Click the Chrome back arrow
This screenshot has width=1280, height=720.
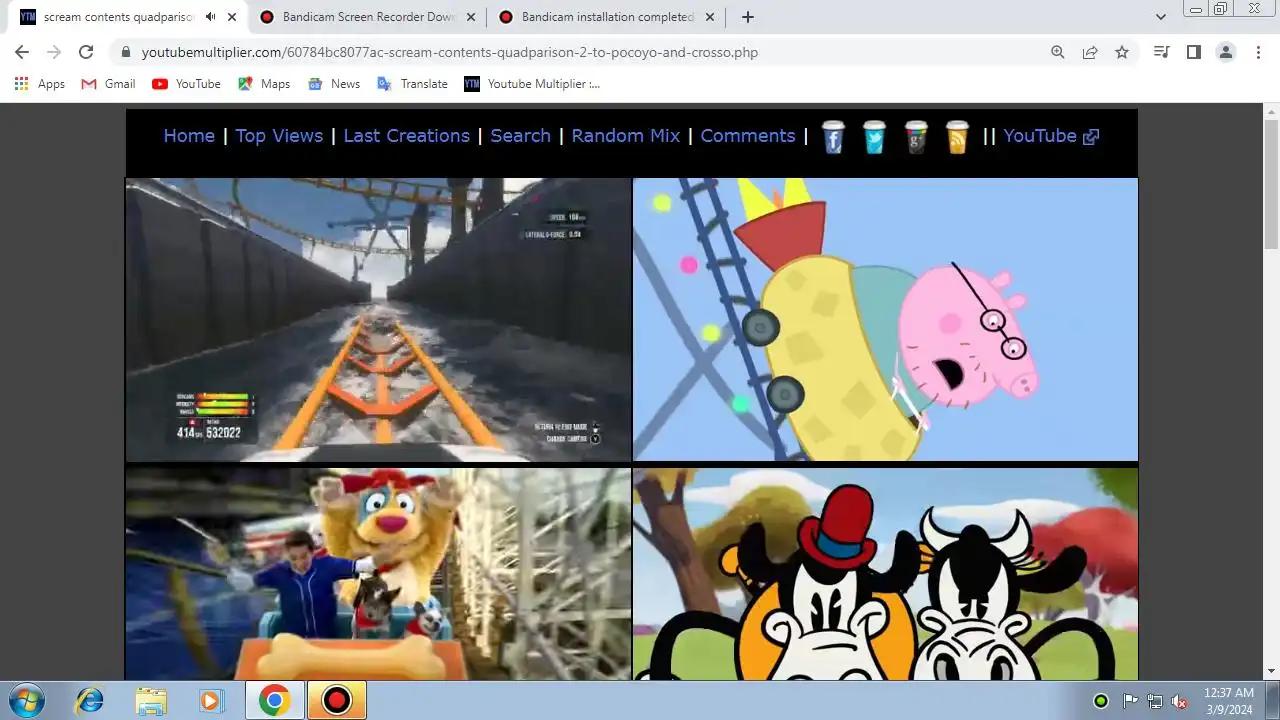coord(22,52)
